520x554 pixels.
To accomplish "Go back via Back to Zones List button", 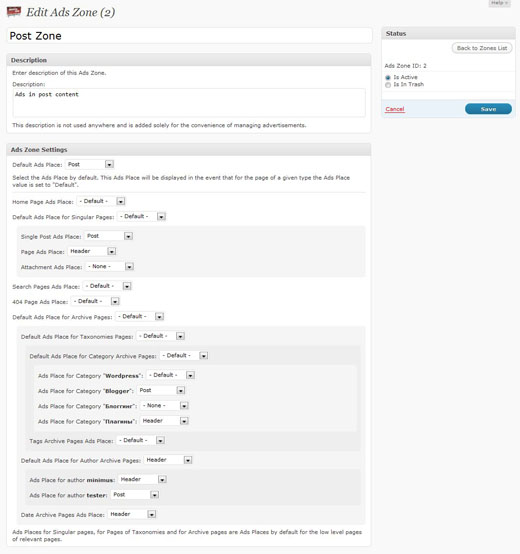I will (x=482, y=48).
